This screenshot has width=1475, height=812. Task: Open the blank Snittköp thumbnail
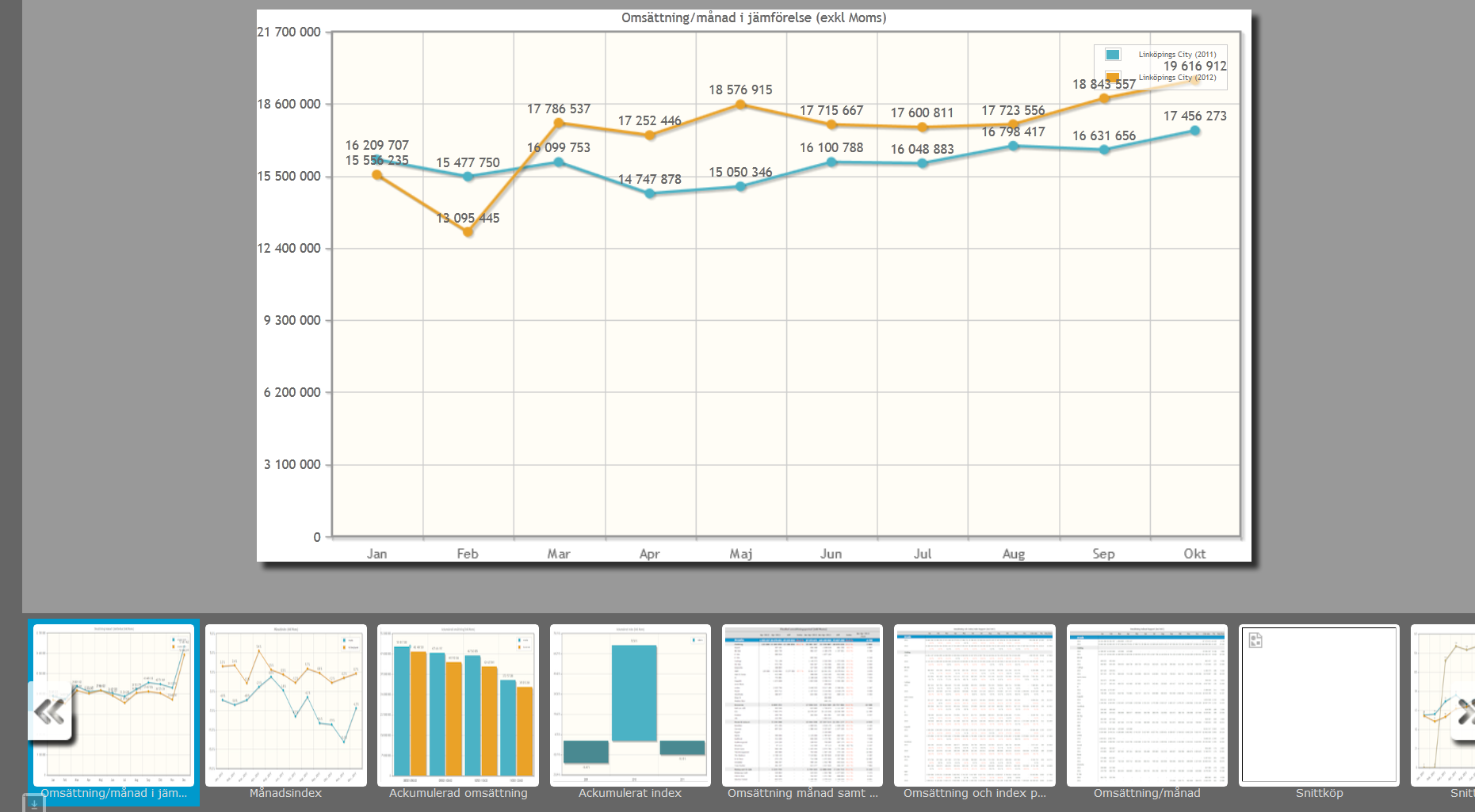[x=1319, y=705]
